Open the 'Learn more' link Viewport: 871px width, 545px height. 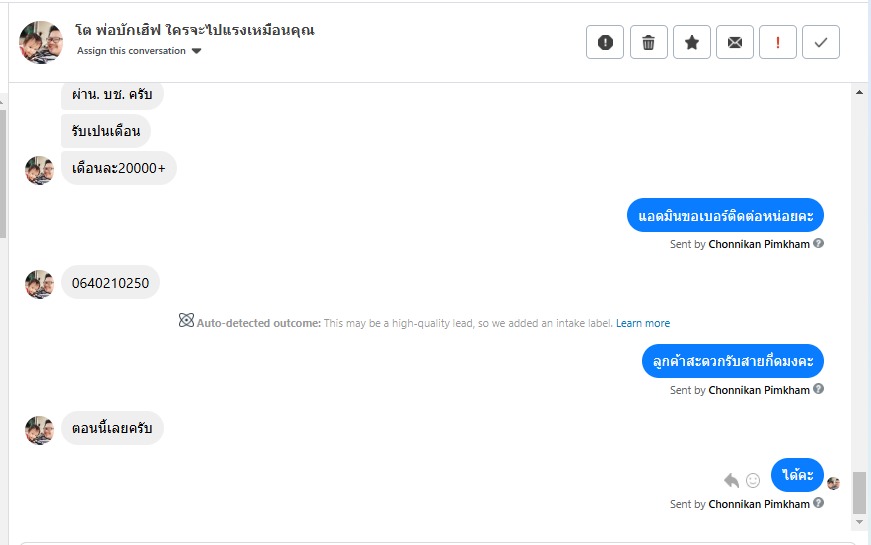coord(643,323)
